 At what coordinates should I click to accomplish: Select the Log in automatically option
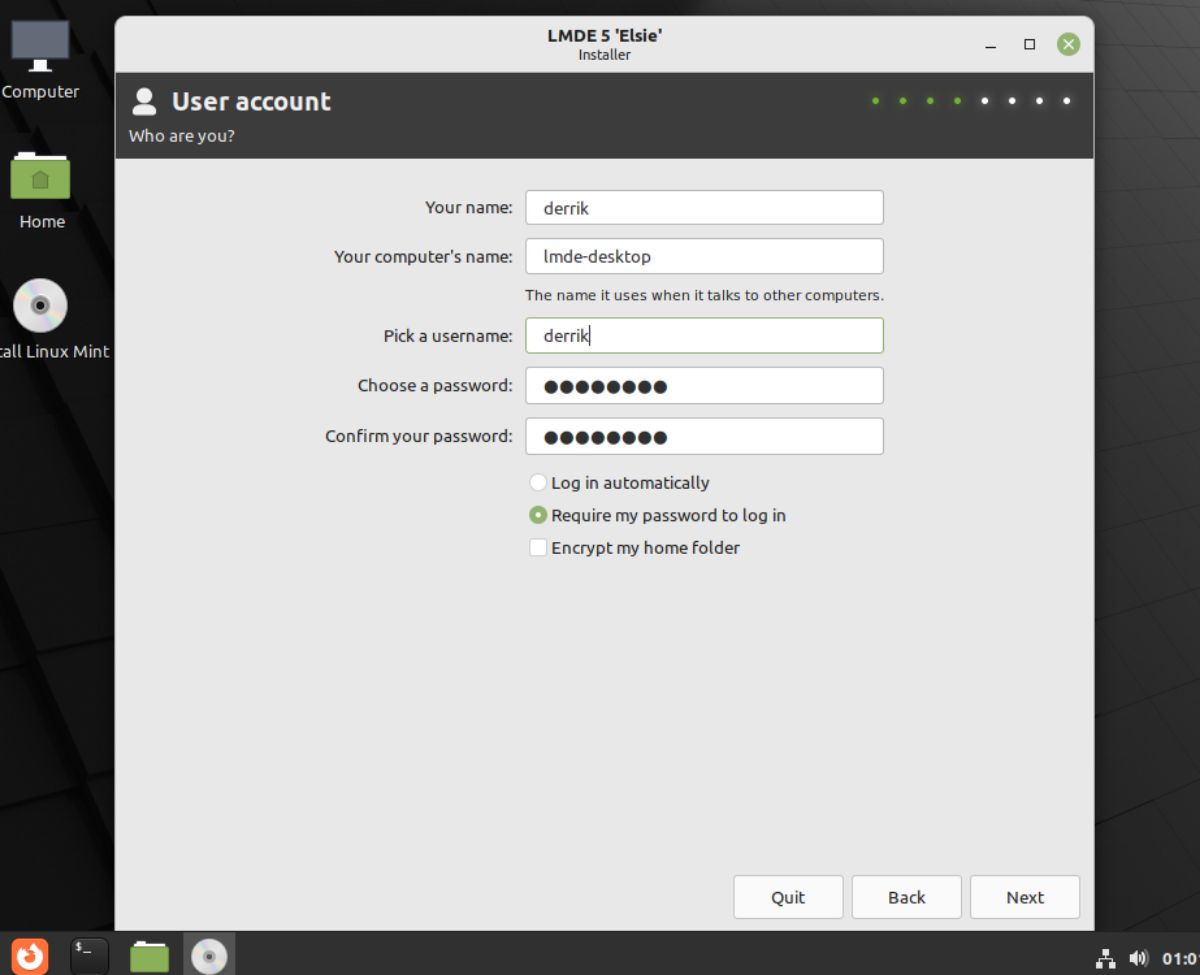click(x=538, y=482)
